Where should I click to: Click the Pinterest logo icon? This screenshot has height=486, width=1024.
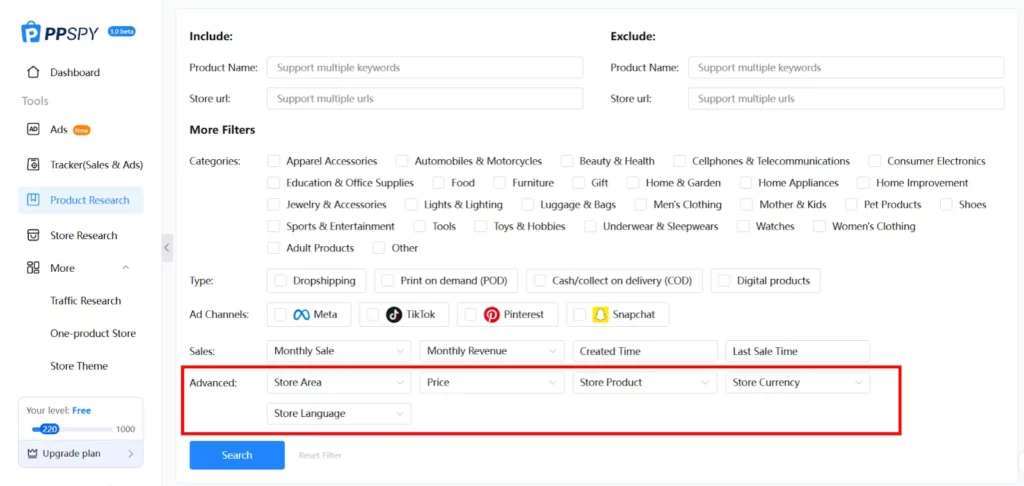pyautogui.click(x=491, y=315)
